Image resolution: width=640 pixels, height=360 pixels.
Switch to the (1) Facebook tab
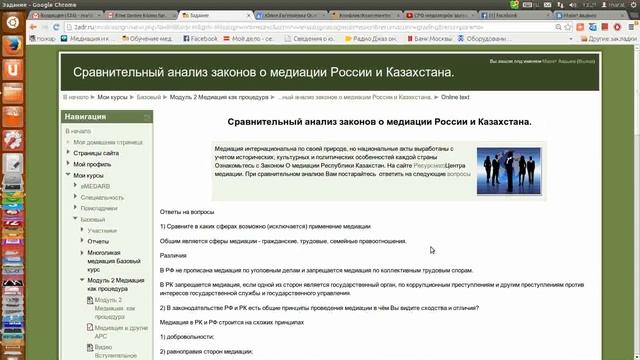pos(516,15)
